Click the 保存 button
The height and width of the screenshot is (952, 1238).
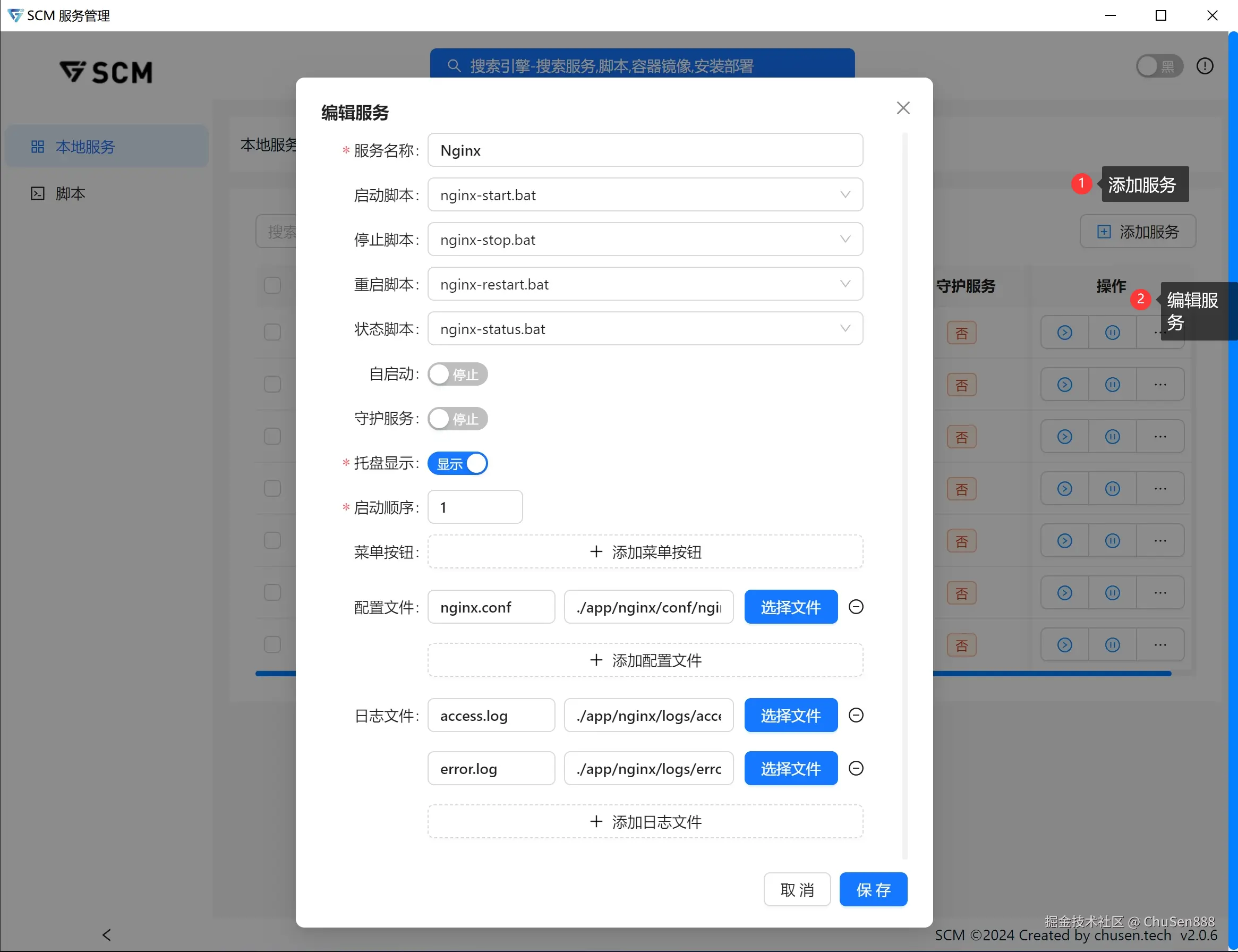873,890
